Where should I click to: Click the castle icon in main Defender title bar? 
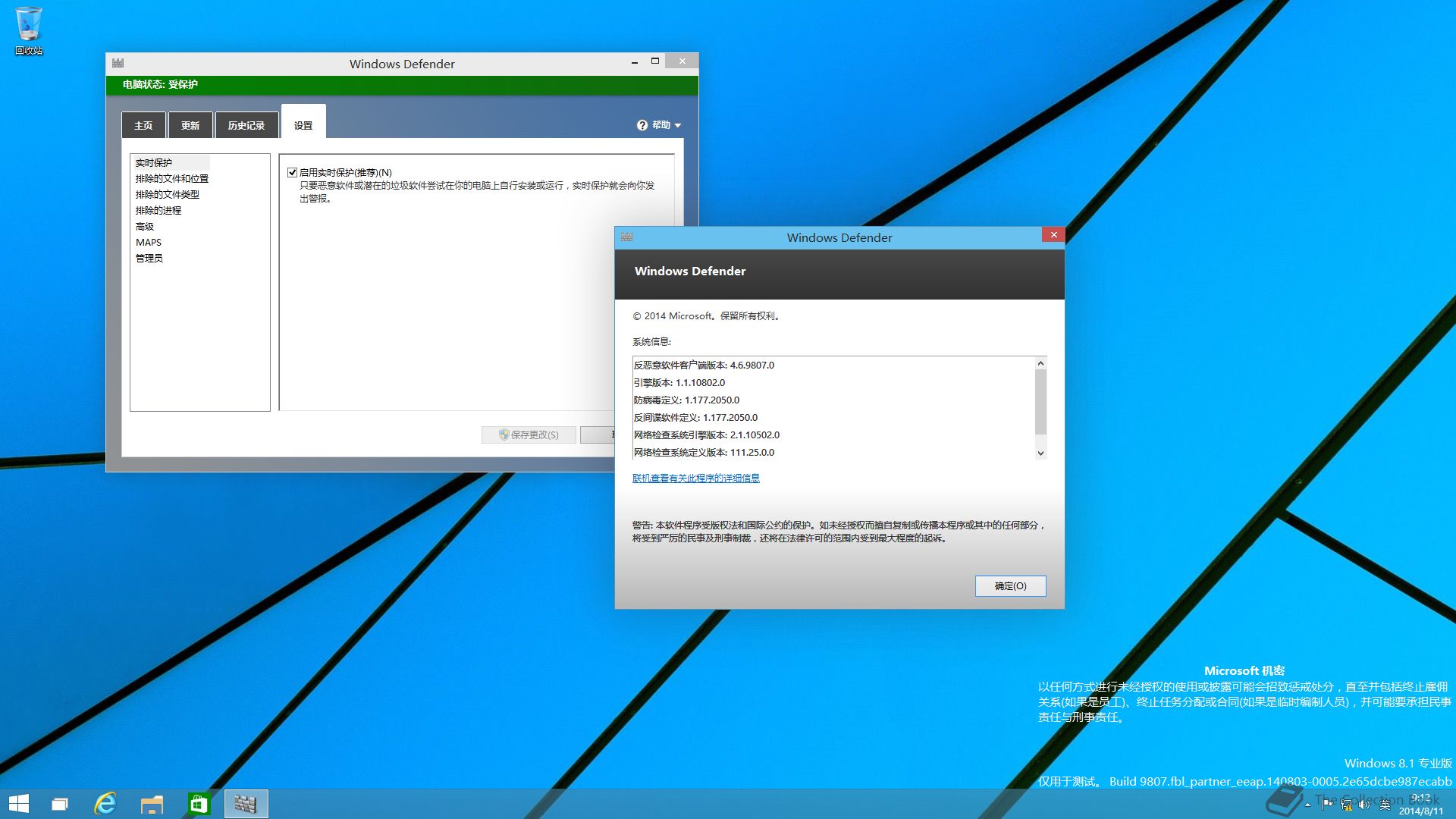(x=118, y=63)
